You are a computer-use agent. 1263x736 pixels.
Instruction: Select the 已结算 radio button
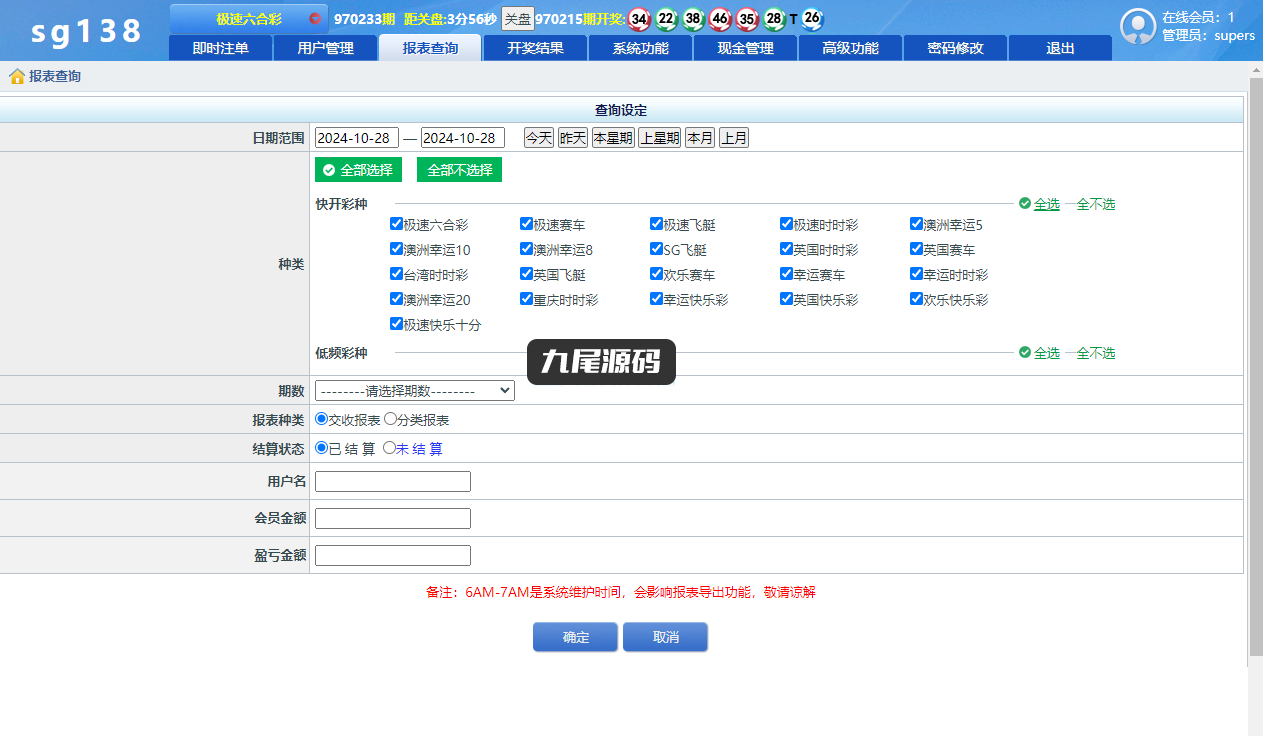(x=321, y=448)
